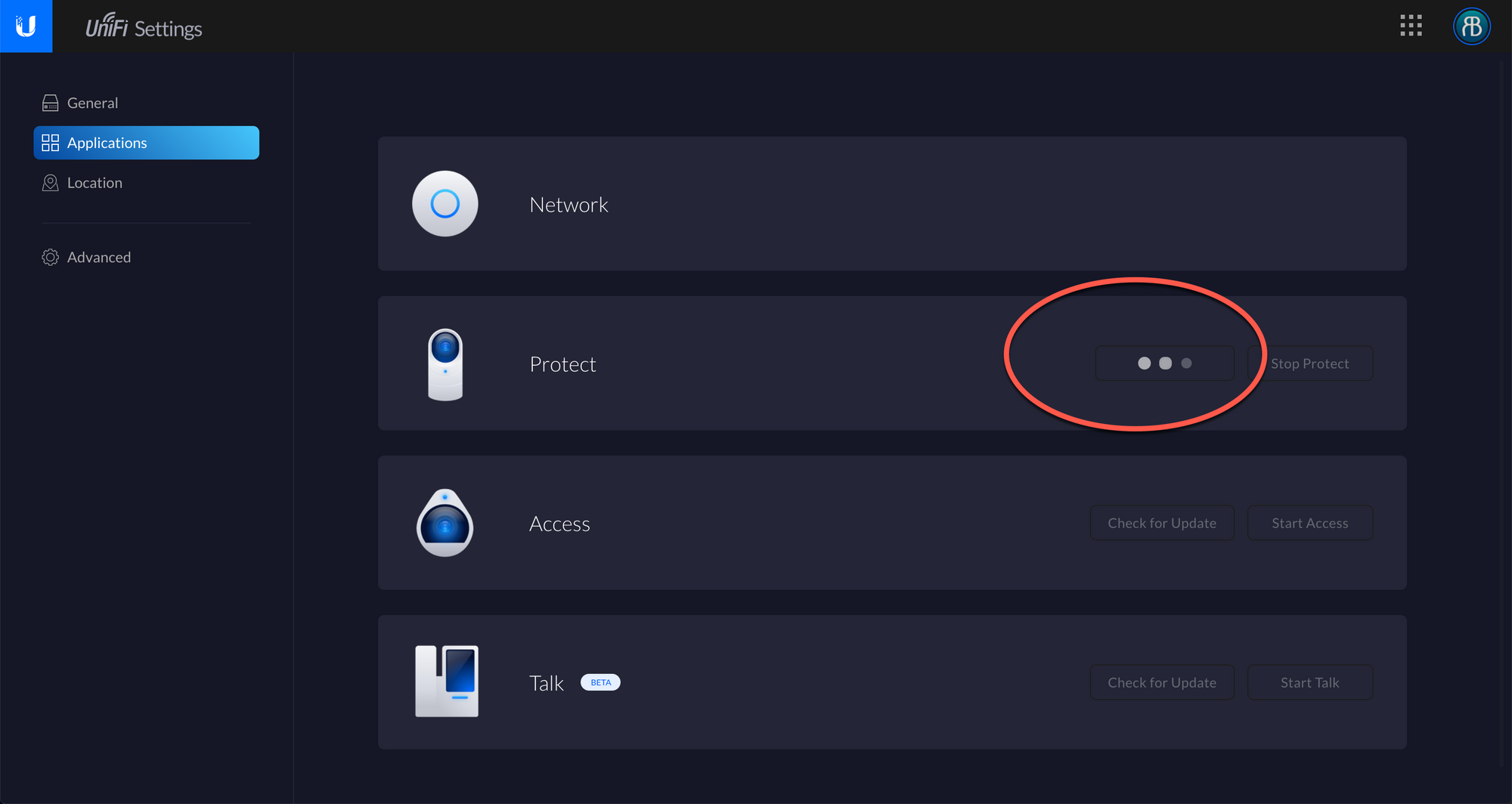The width and height of the screenshot is (1512, 804).
Task: Select the Applications sidebar item
Action: [146, 143]
